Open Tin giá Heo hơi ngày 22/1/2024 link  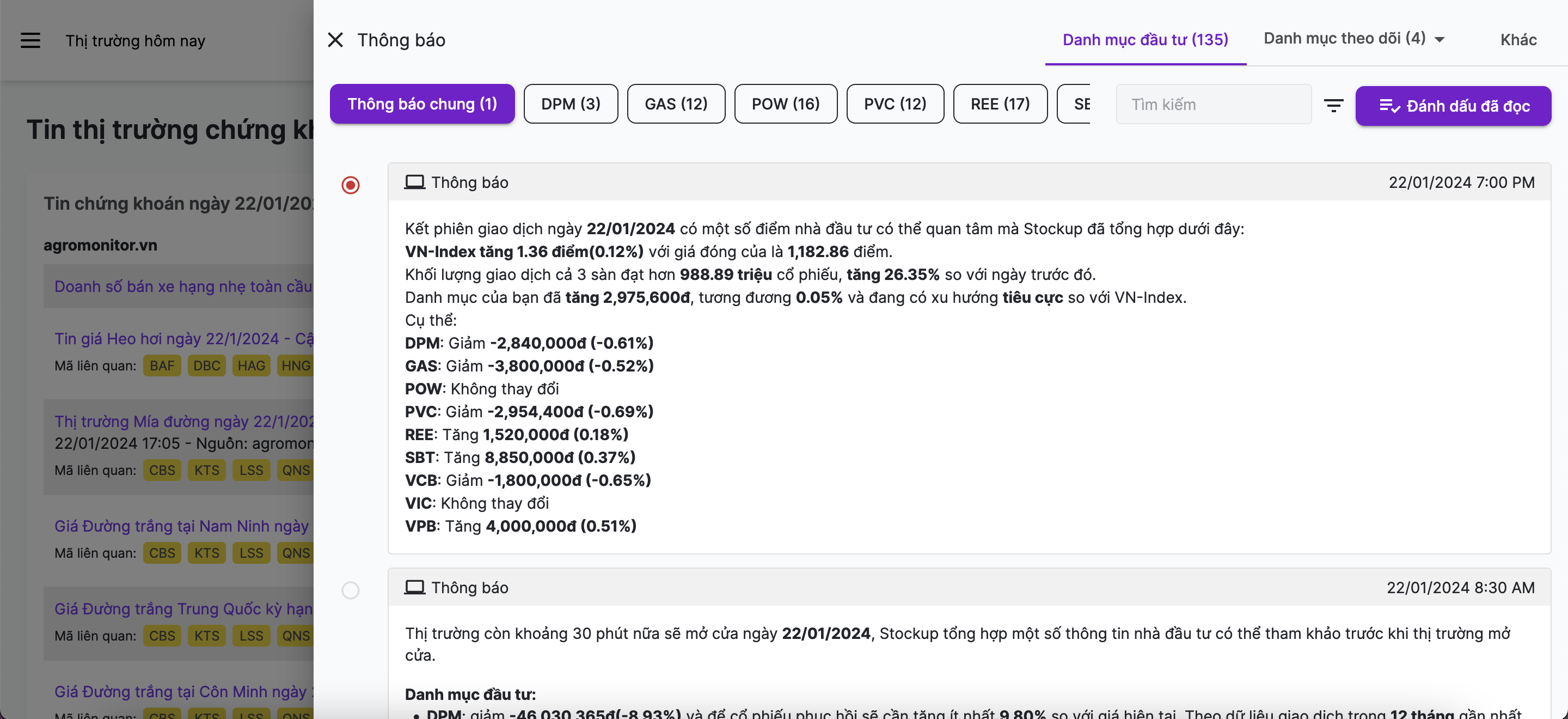click(184, 338)
